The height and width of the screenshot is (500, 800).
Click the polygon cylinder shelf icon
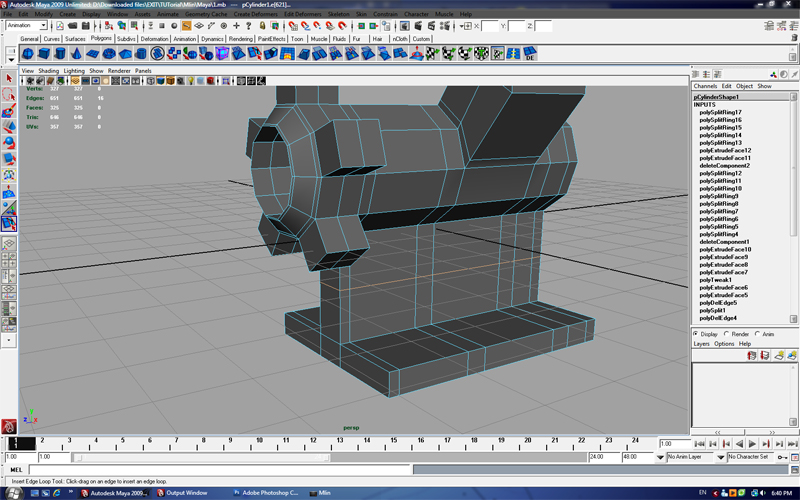coord(62,54)
